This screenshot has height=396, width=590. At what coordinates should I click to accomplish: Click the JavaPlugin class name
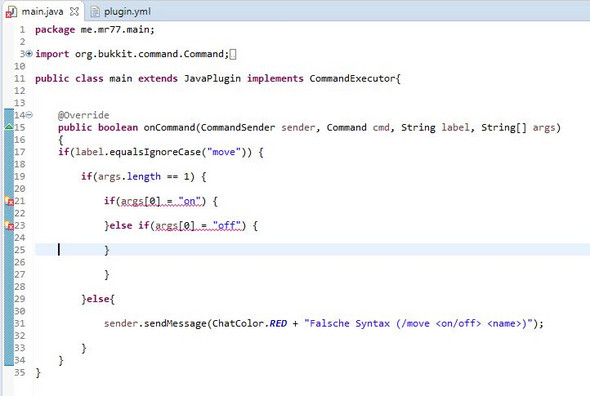pyautogui.click(x=212, y=79)
